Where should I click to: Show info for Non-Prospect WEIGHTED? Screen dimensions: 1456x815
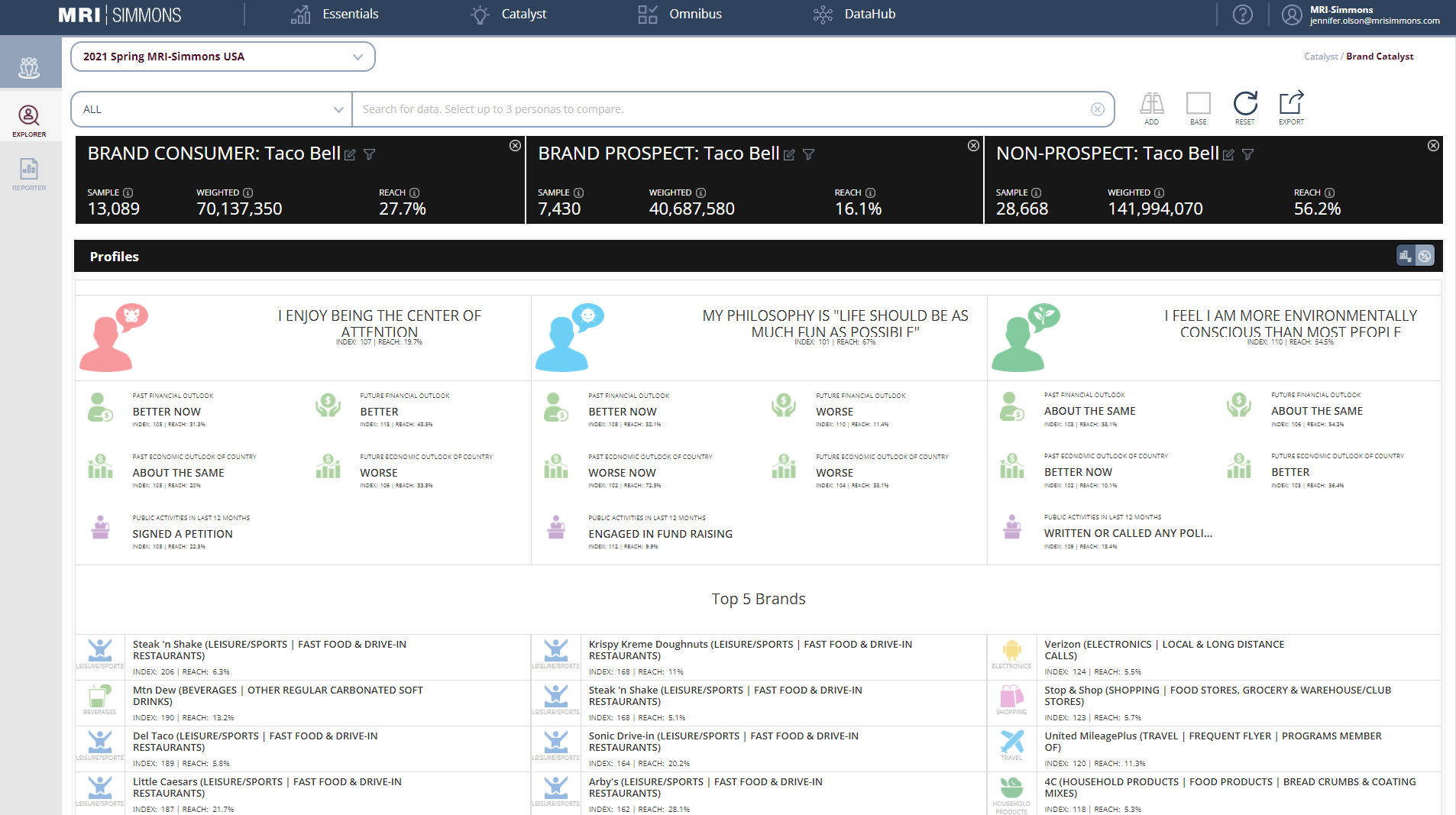(x=1160, y=192)
